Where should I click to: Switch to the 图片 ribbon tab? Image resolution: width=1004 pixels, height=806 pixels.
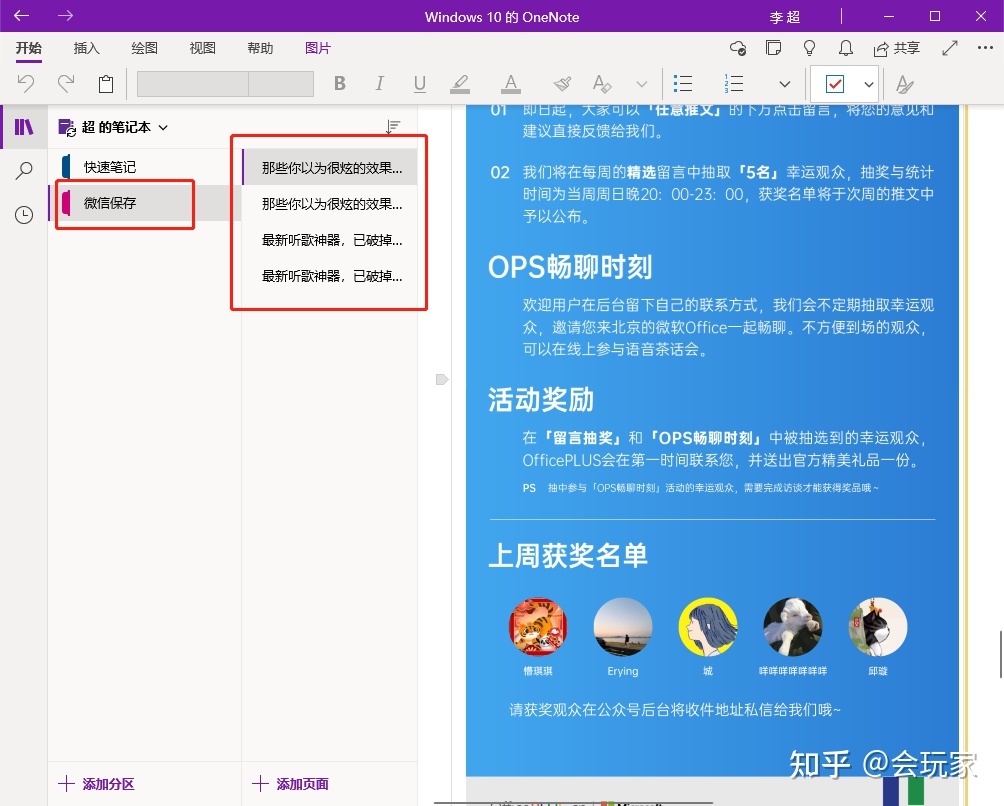point(317,47)
